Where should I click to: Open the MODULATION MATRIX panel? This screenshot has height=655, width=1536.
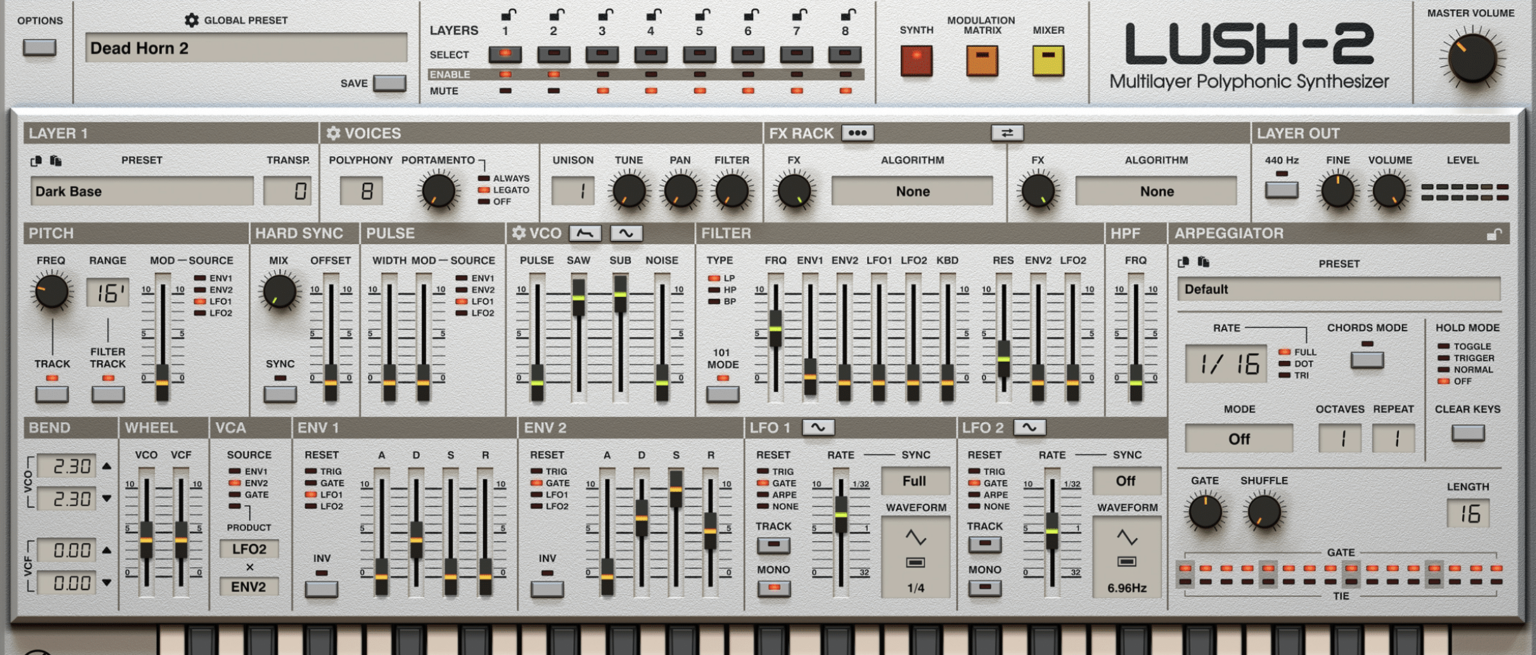[981, 61]
